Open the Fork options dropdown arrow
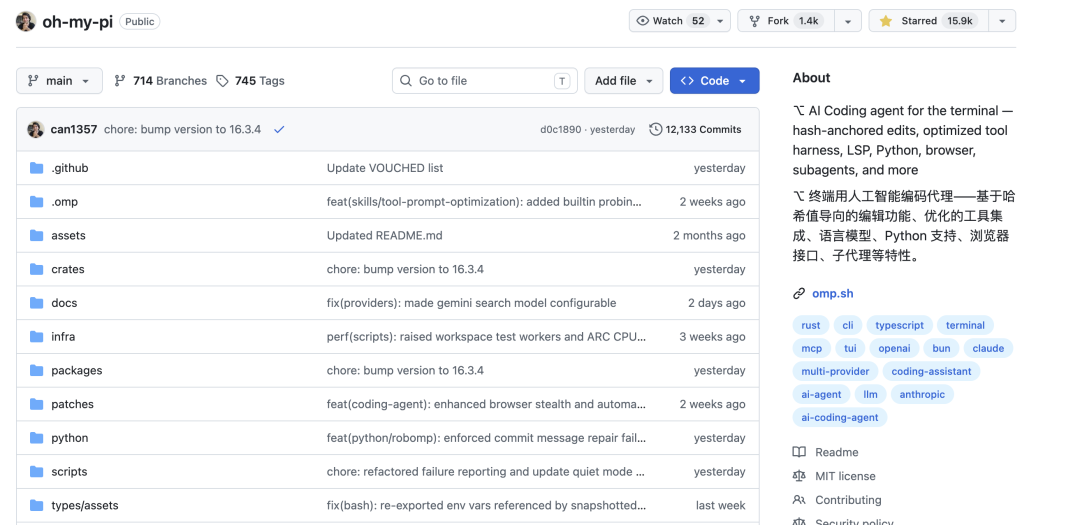This screenshot has height=525, width=1080. (848, 21)
